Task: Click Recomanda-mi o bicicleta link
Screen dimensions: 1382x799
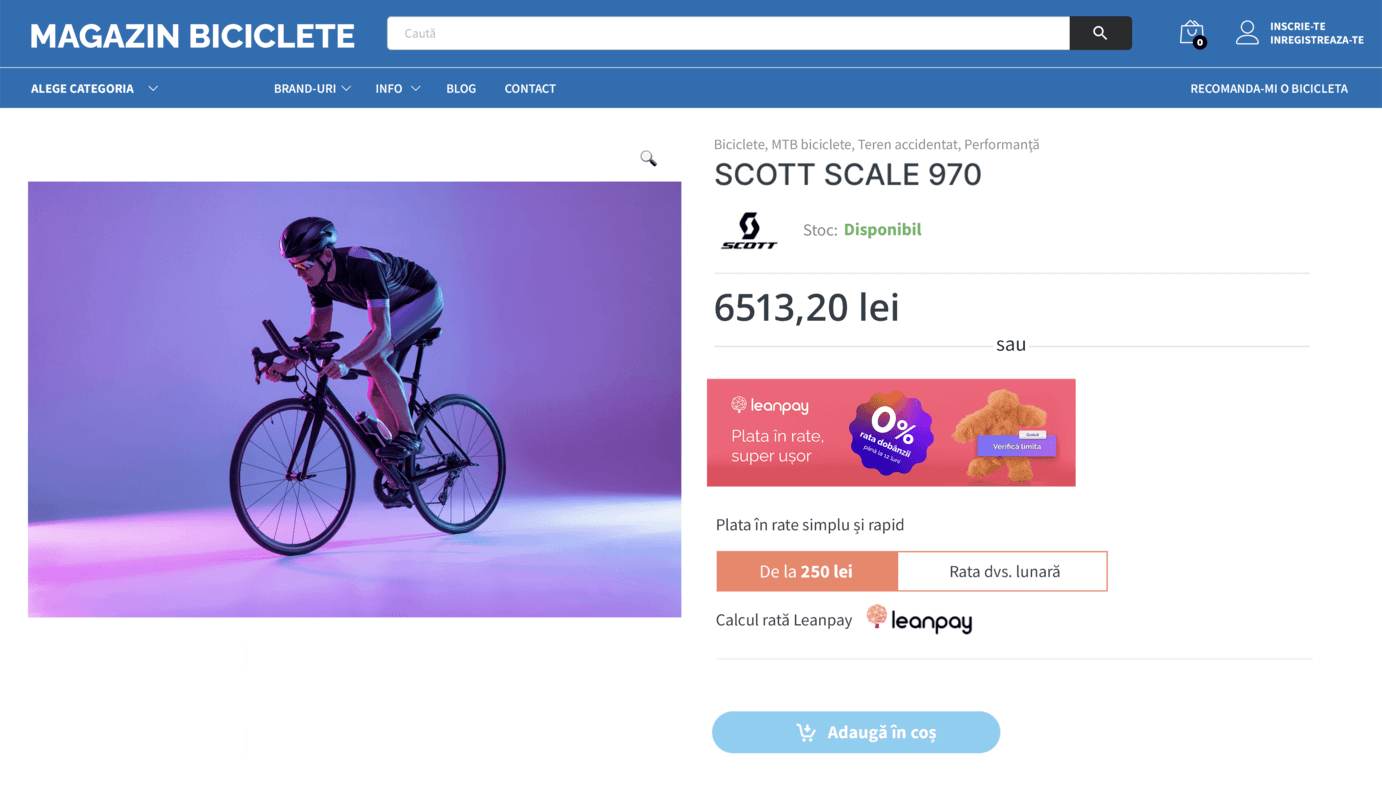Action: (1268, 88)
